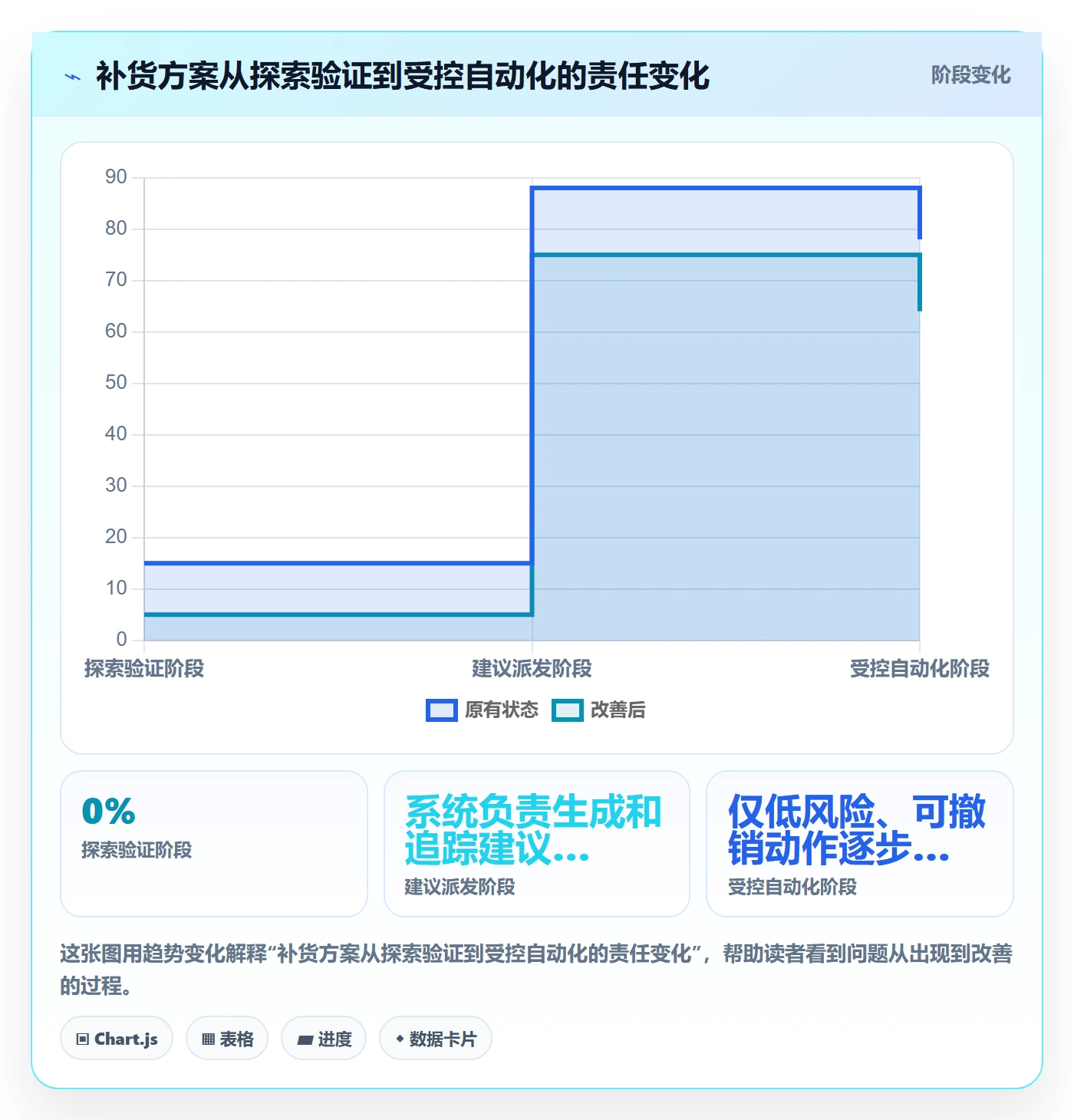Open the 0% 探索验证阶段 data card
Viewport: 1074px width, 1120px height.
[214, 844]
